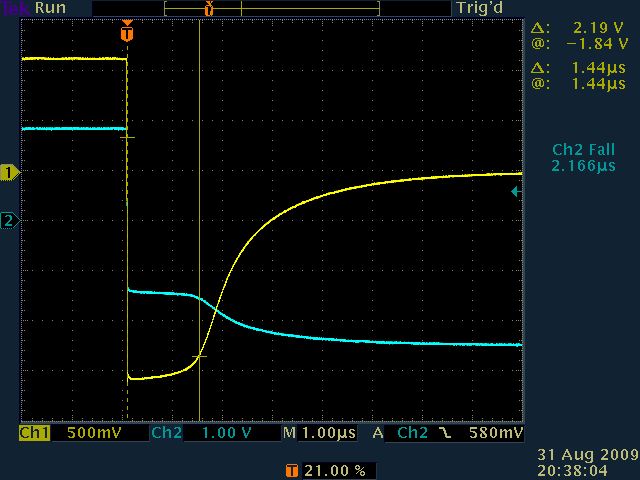The image size is (640, 480).
Task: Click the orange trigger position T marker
Action: (126, 33)
